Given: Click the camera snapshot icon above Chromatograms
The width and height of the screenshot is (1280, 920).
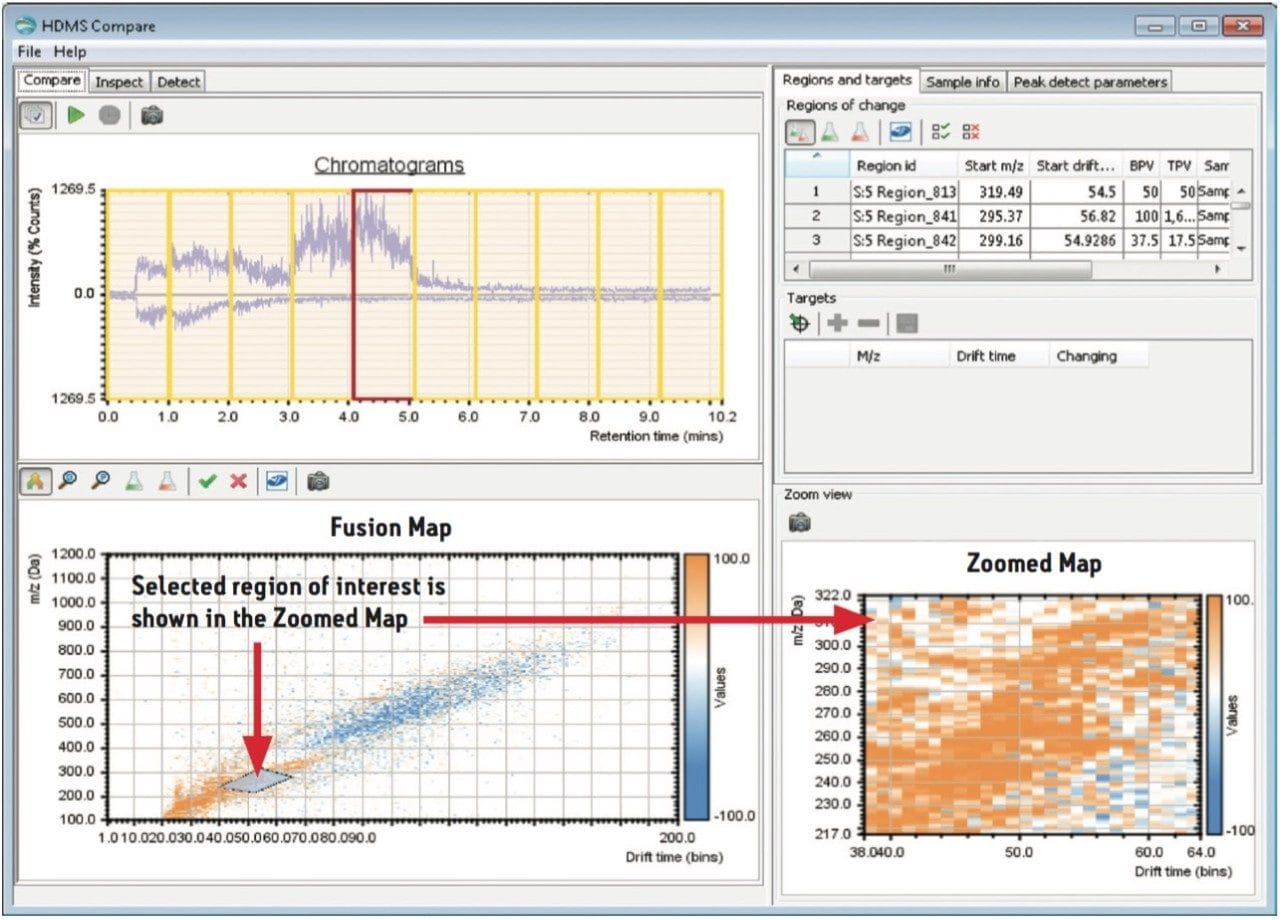Looking at the screenshot, I should [x=152, y=116].
